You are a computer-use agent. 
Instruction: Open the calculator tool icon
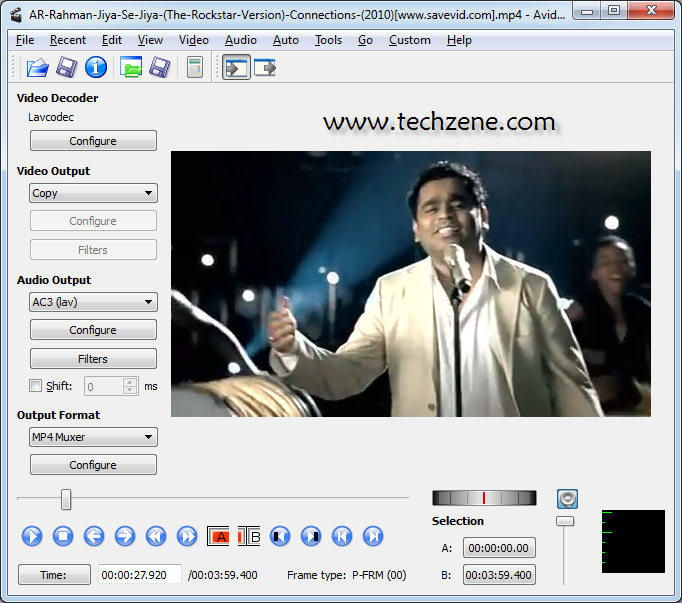[x=195, y=67]
